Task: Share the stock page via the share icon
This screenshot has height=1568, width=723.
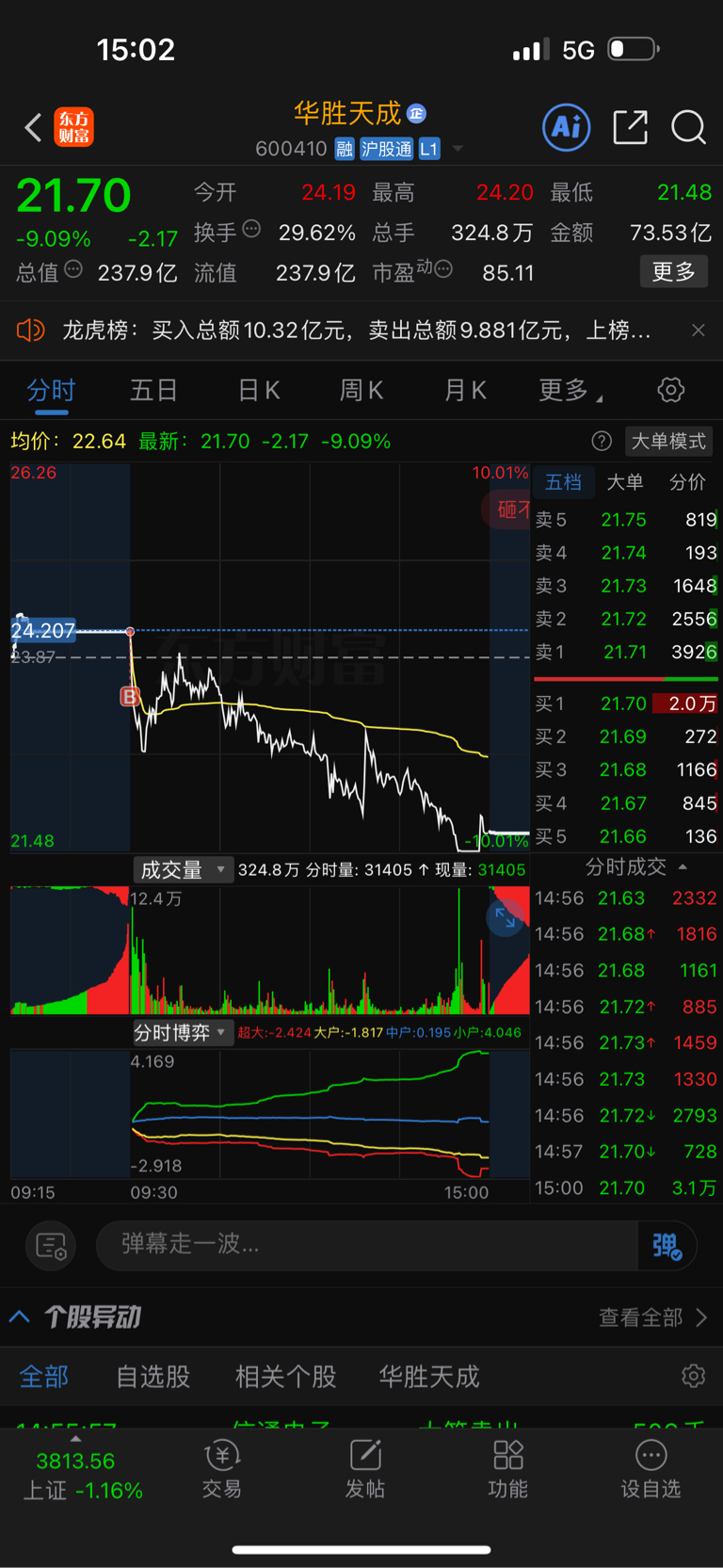Action: (x=630, y=126)
